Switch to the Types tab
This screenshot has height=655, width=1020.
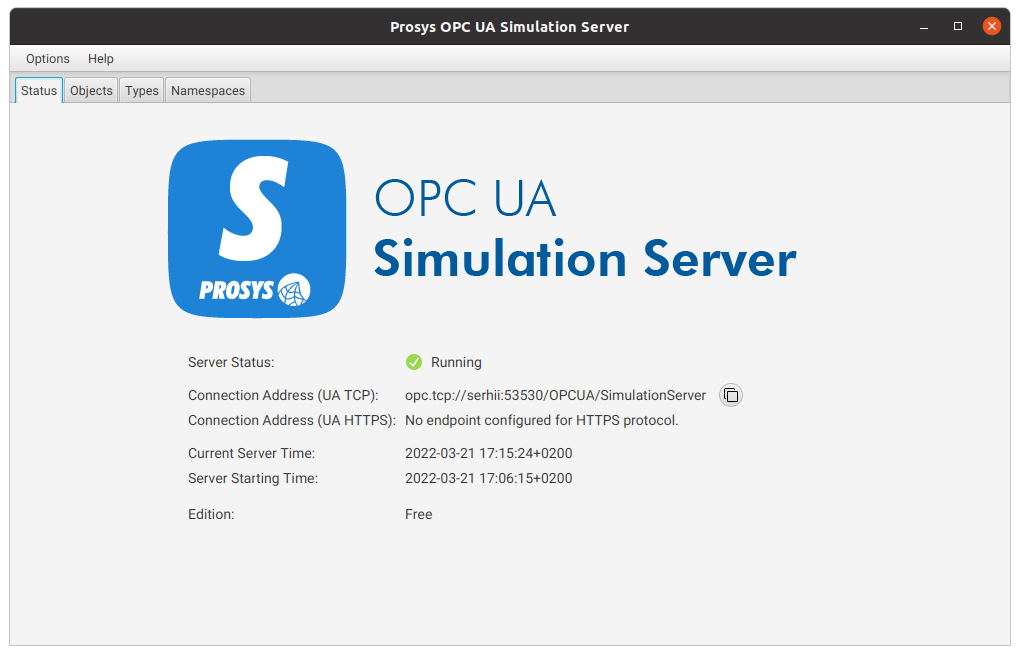(x=142, y=90)
